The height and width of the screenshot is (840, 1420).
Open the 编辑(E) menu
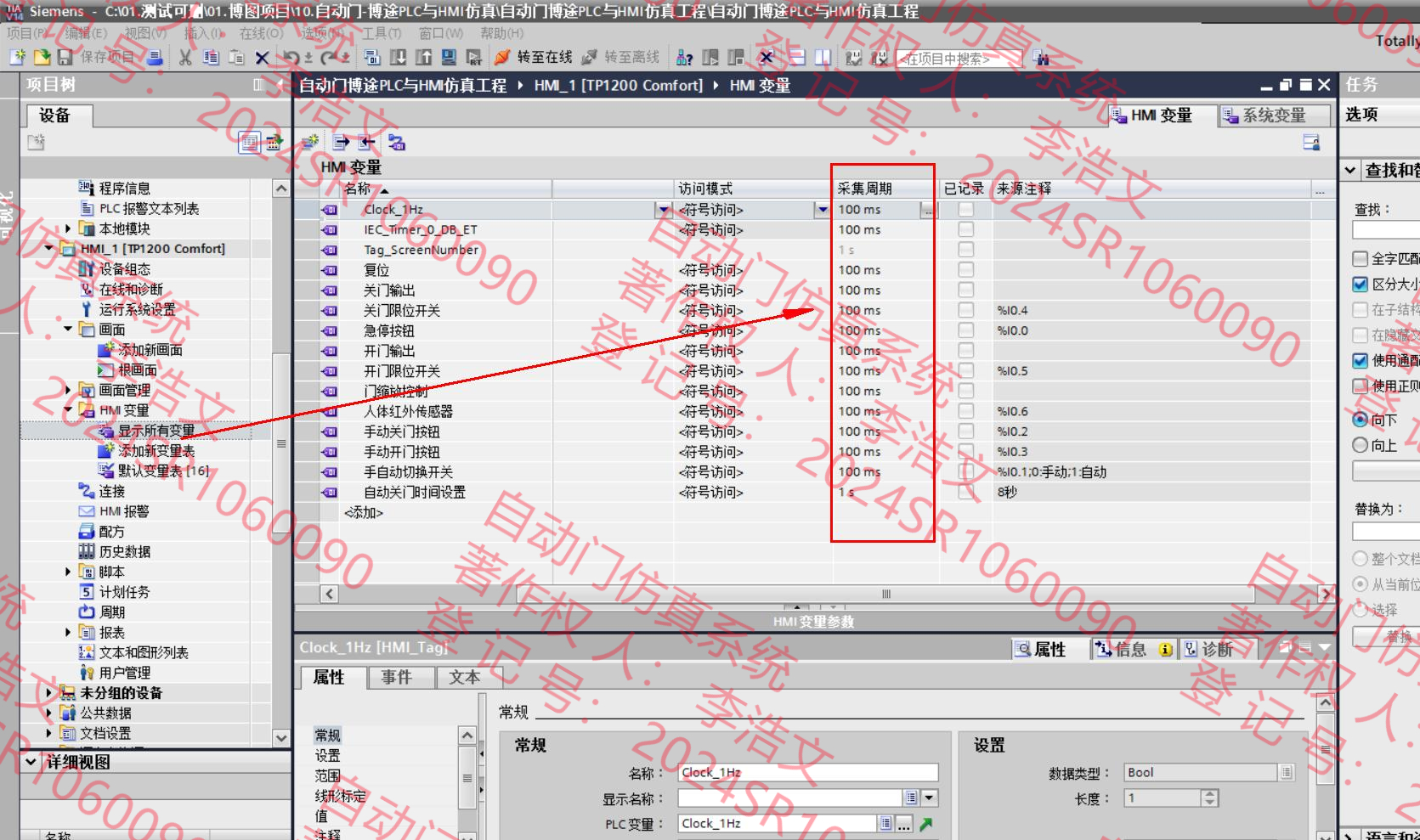click(x=86, y=33)
